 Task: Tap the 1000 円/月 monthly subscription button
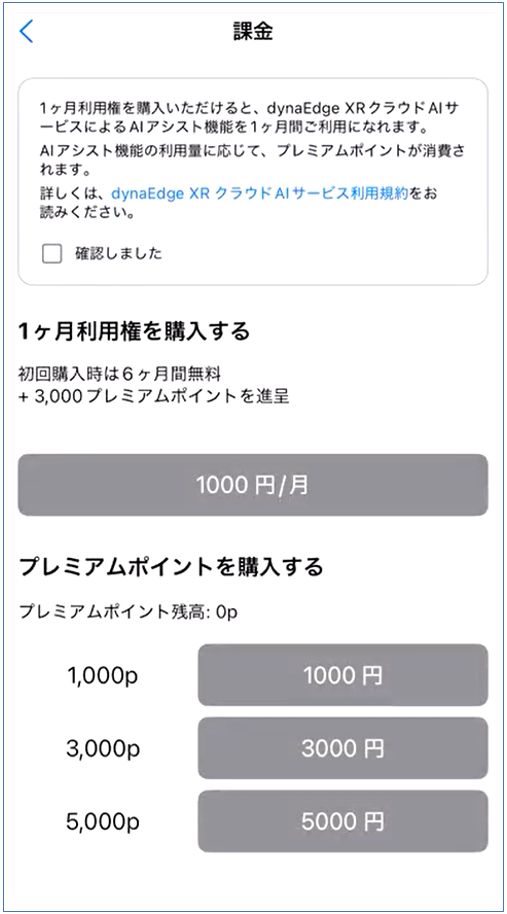click(x=253, y=485)
